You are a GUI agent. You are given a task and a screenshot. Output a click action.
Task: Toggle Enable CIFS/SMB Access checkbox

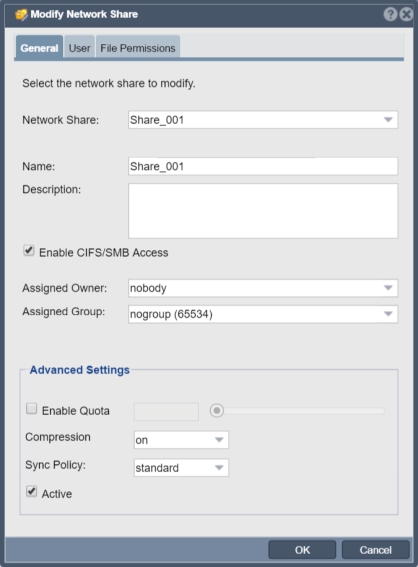click(29, 251)
